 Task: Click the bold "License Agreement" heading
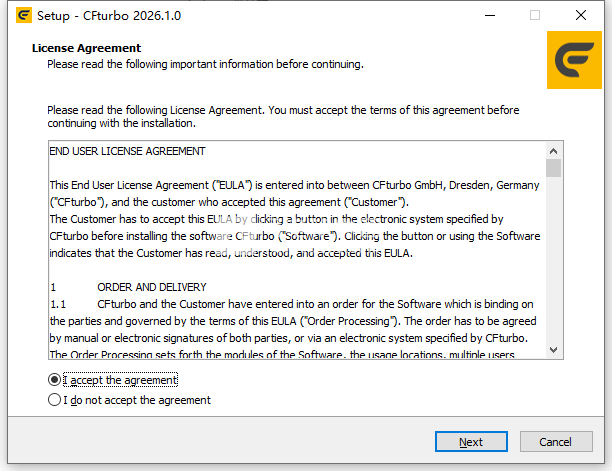[86, 48]
